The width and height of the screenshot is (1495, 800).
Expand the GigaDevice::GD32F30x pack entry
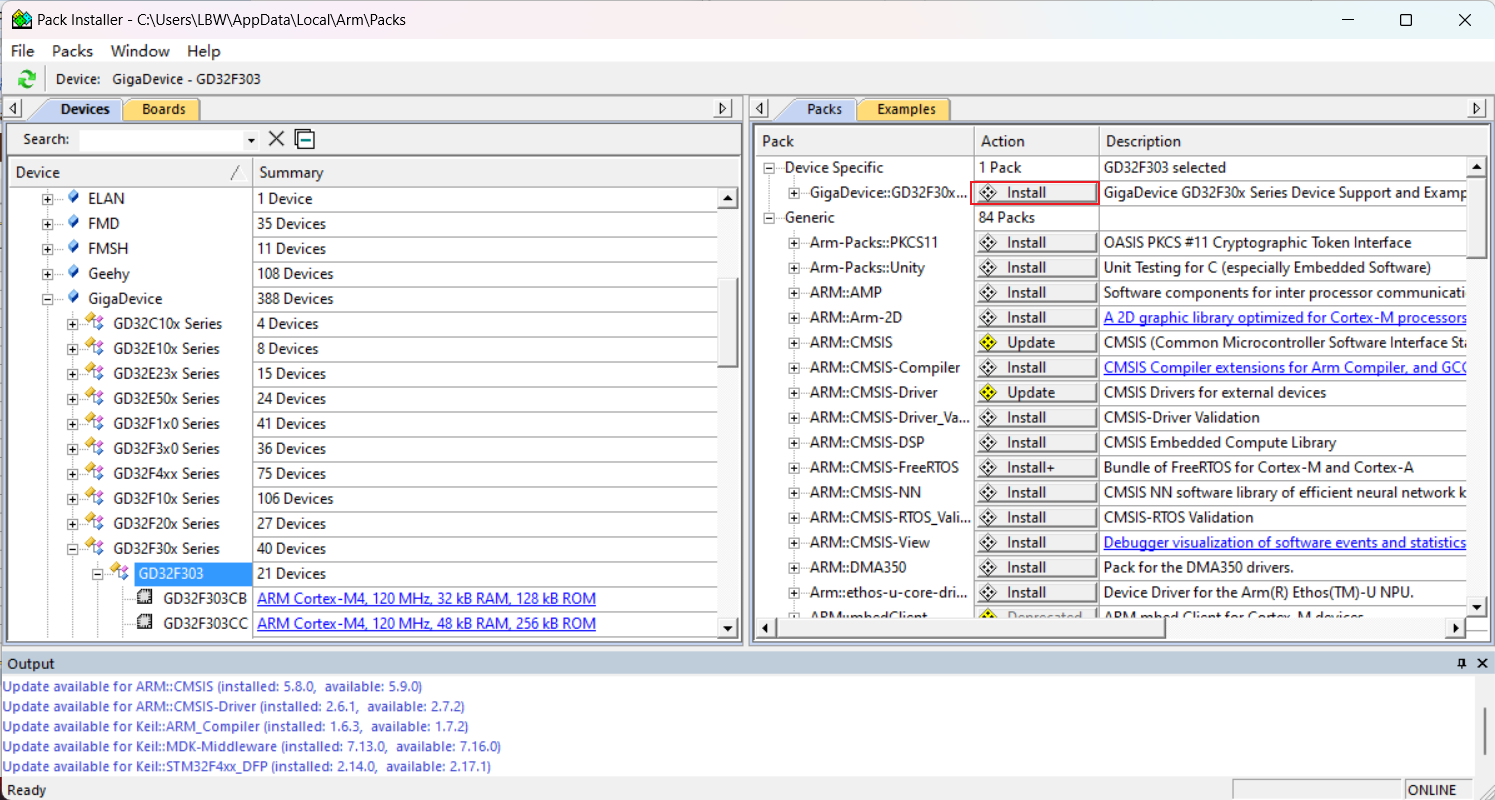click(794, 193)
